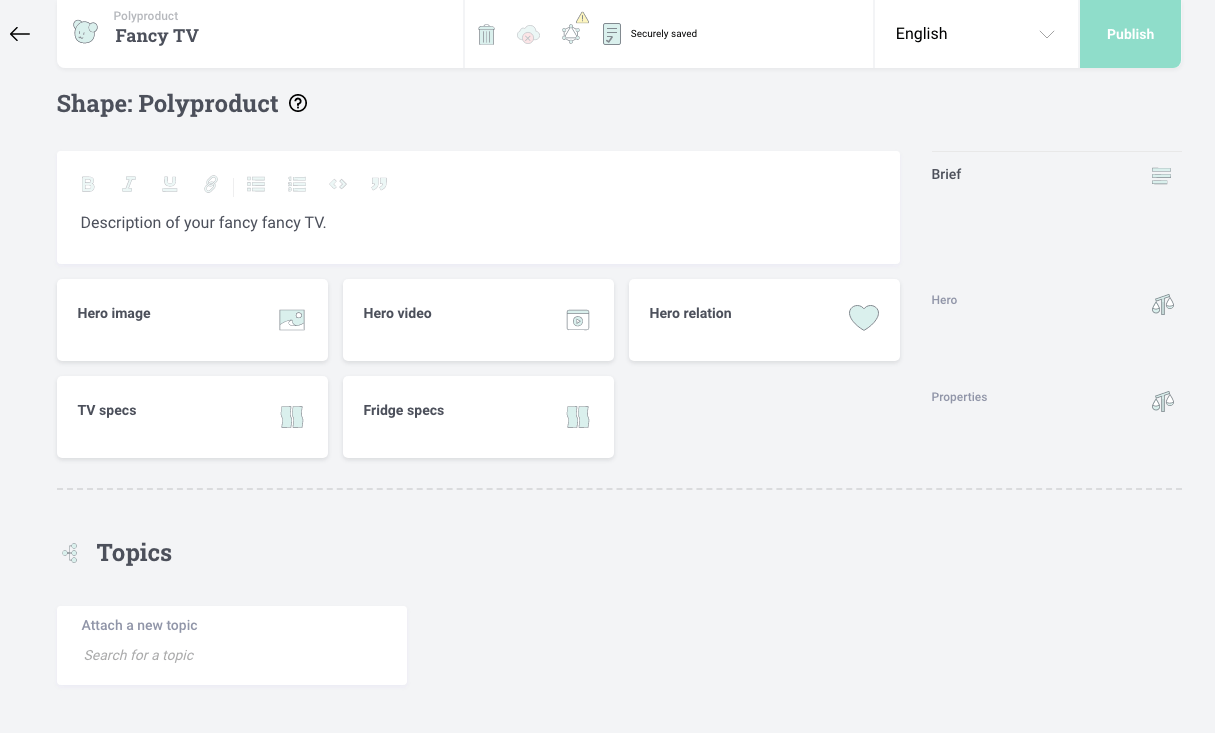Open the star icon with warning badge
The image size is (1215, 733).
tap(571, 34)
